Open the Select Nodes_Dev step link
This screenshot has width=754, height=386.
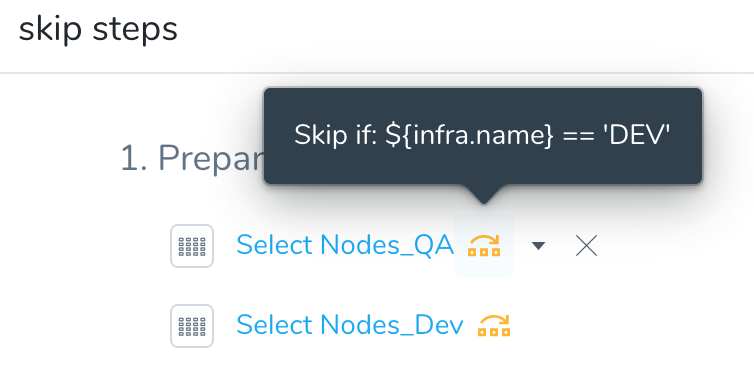click(x=350, y=325)
